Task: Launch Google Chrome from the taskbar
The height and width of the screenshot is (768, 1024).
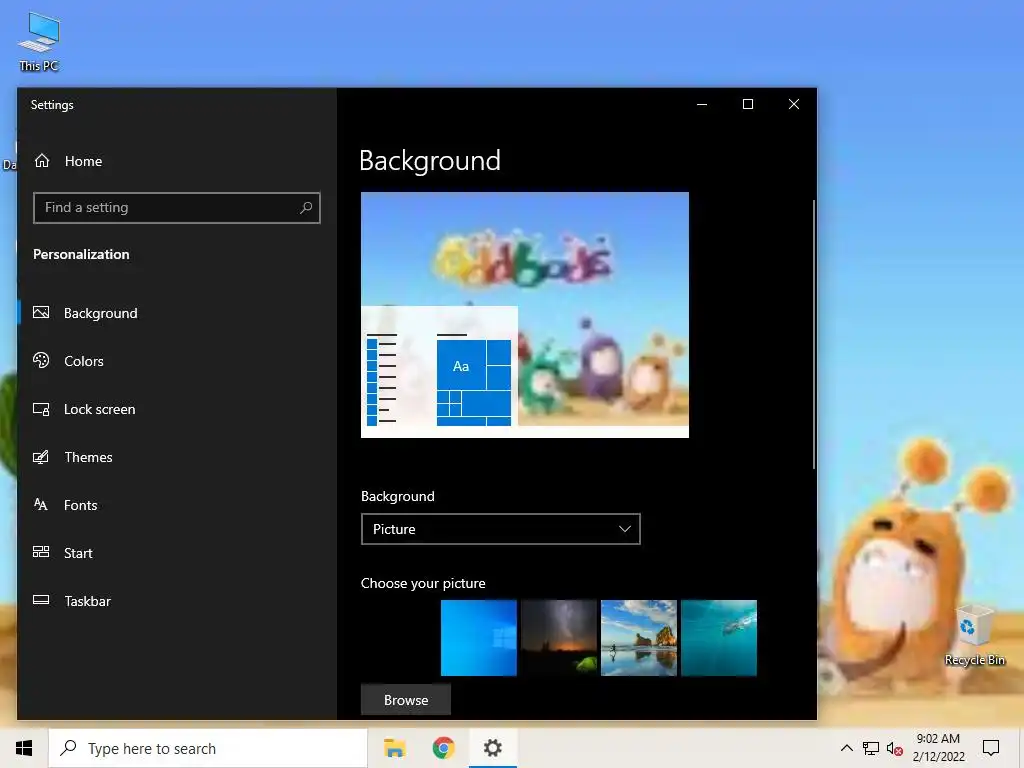Action: pyautogui.click(x=443, y=748)
